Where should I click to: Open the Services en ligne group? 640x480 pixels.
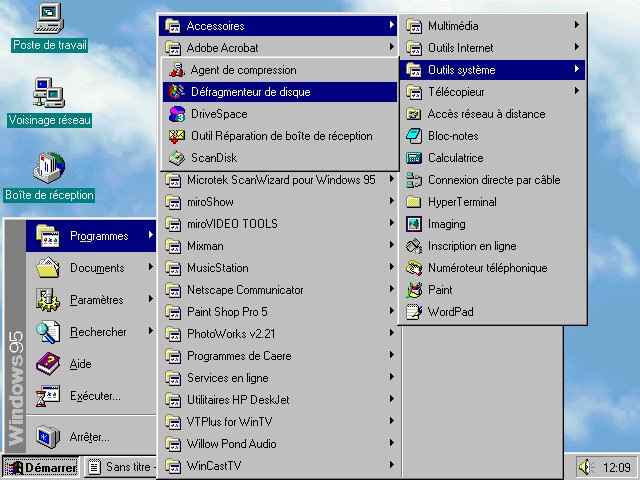pos(278,378)
